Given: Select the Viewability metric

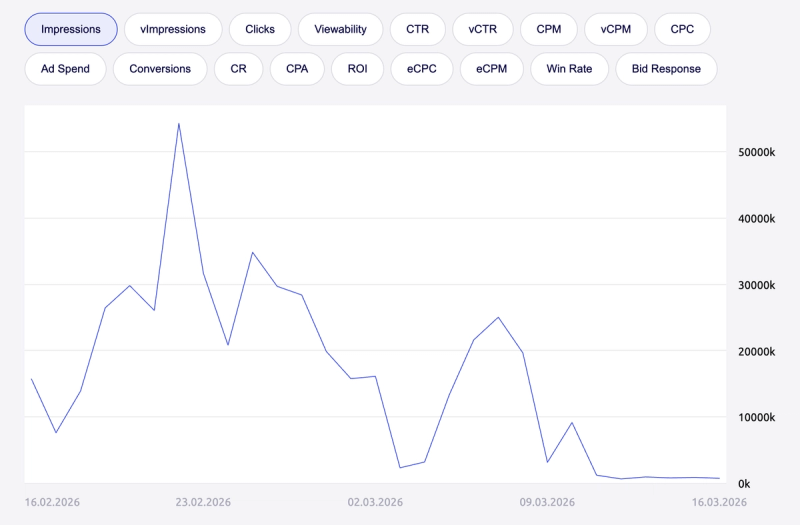Looking at the screenshot, I should [340, 30].
